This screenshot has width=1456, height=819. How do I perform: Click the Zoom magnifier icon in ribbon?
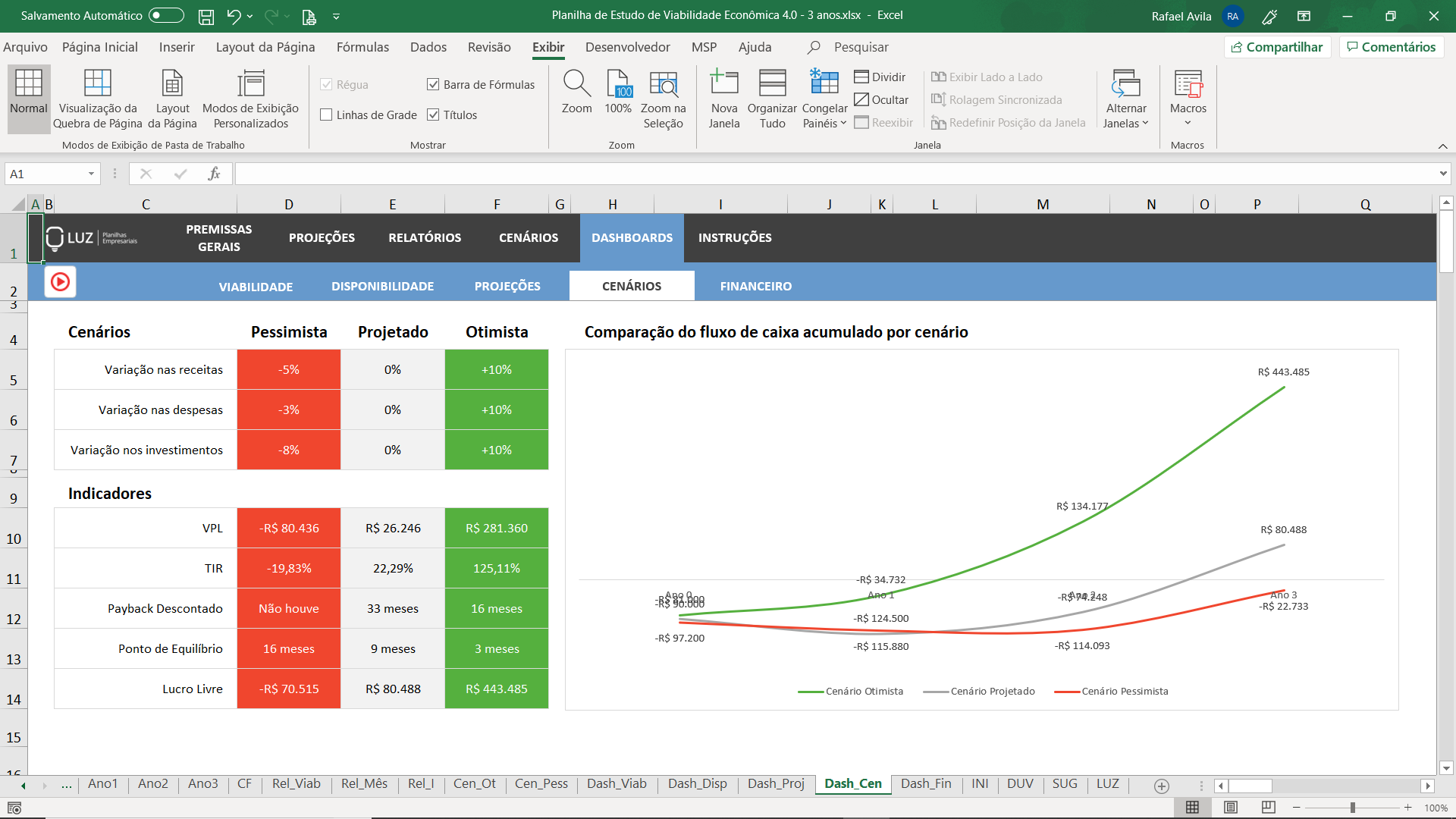576,83
